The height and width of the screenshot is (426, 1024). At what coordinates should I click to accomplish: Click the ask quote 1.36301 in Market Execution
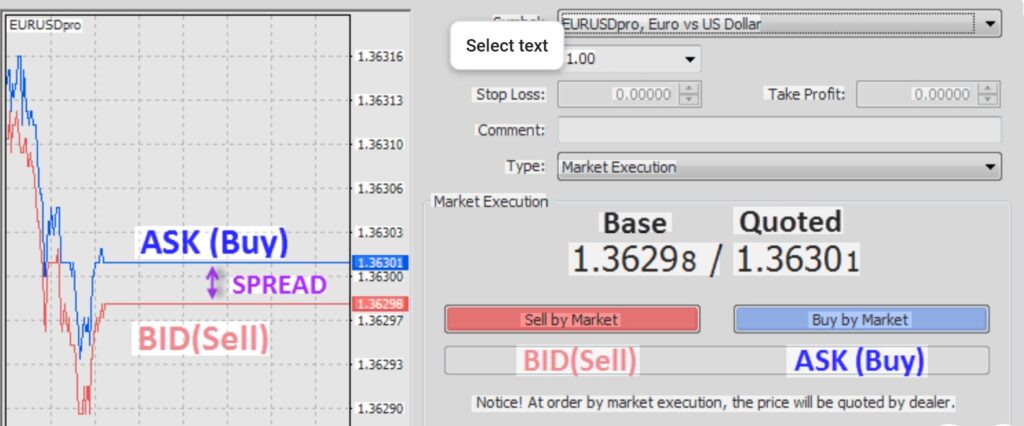click(x=797, y=259)
